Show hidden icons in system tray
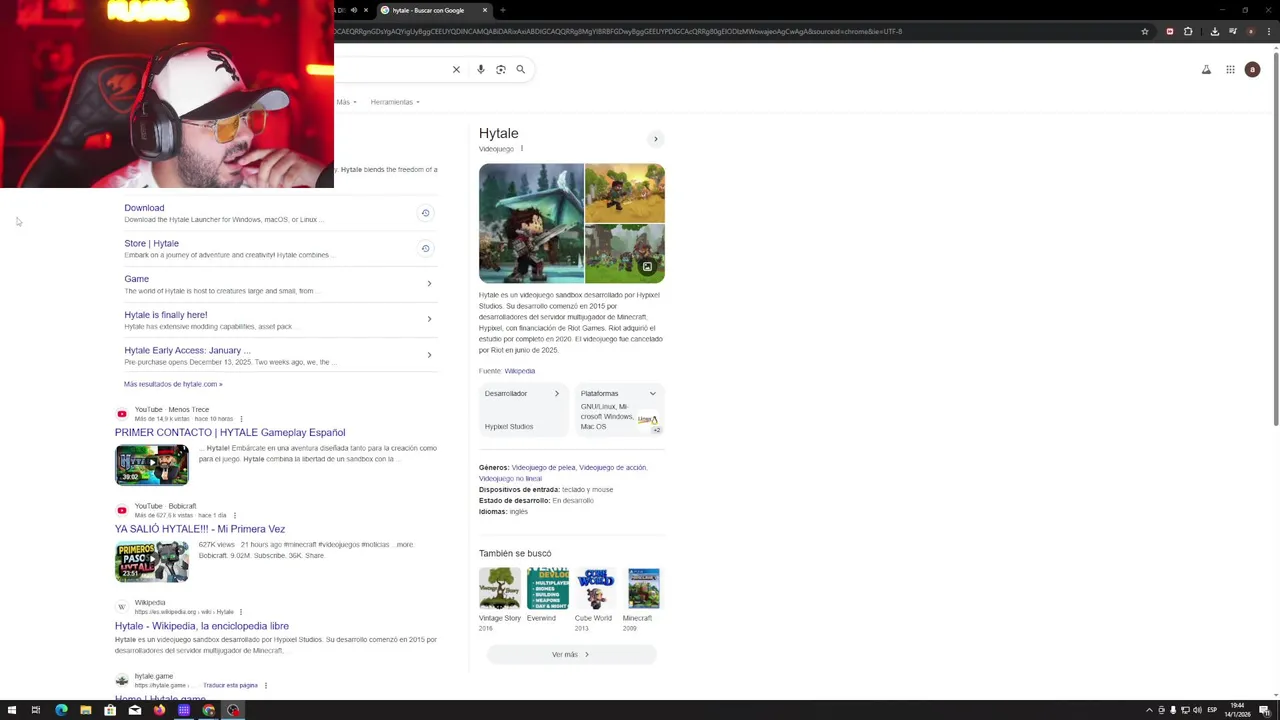 [1149, 710]
